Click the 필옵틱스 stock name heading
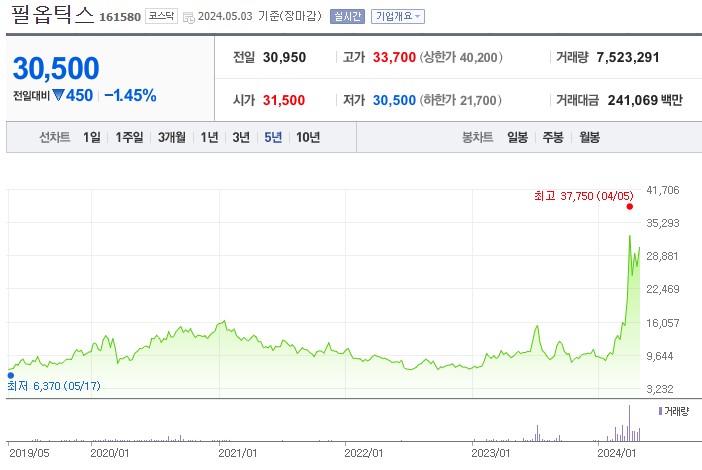Image resolution: width=702 pixels, height=470 pixels. click(52, 15)
